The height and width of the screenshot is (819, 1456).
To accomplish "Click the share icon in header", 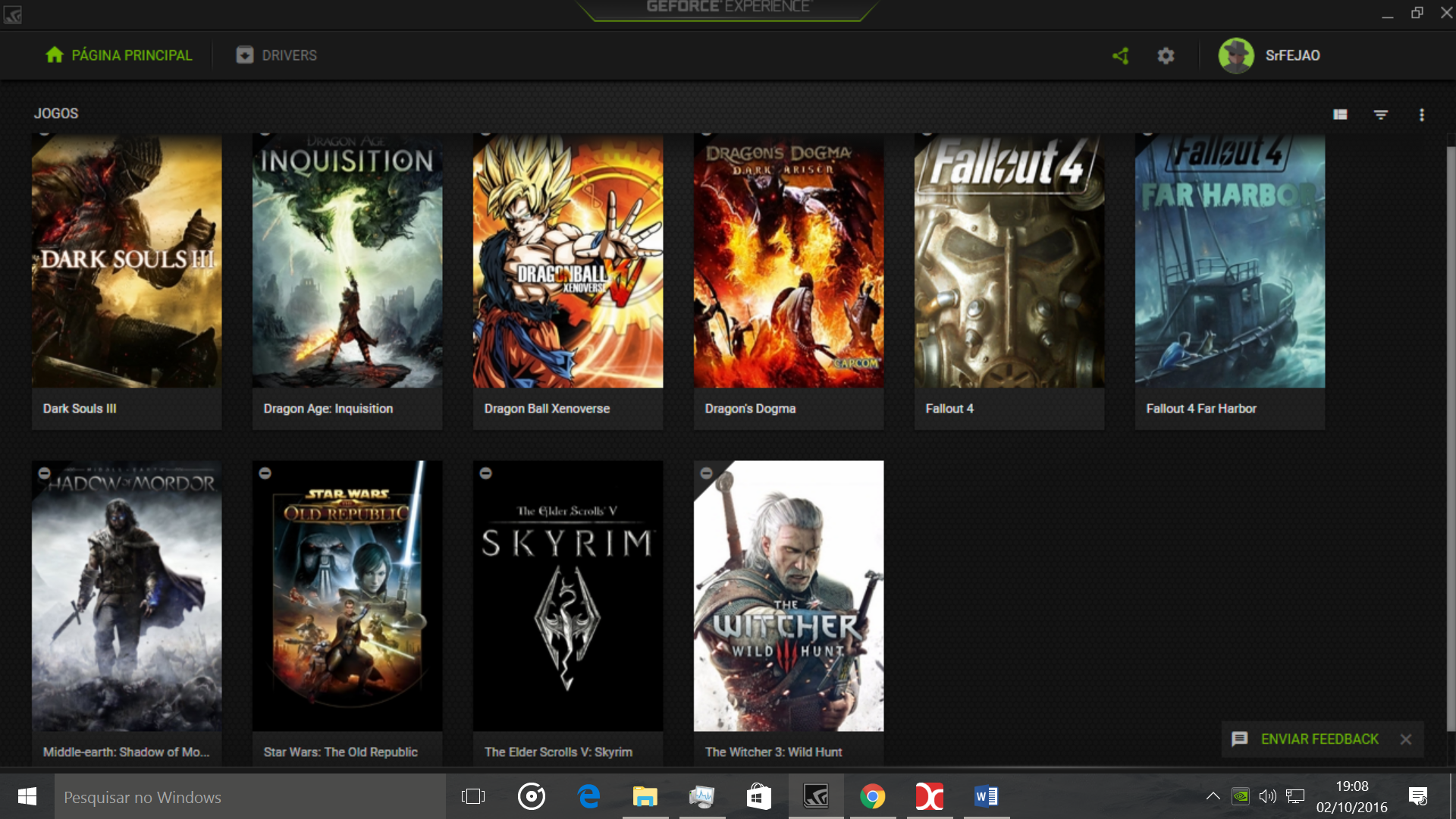I will click(x=1121, y=55).
